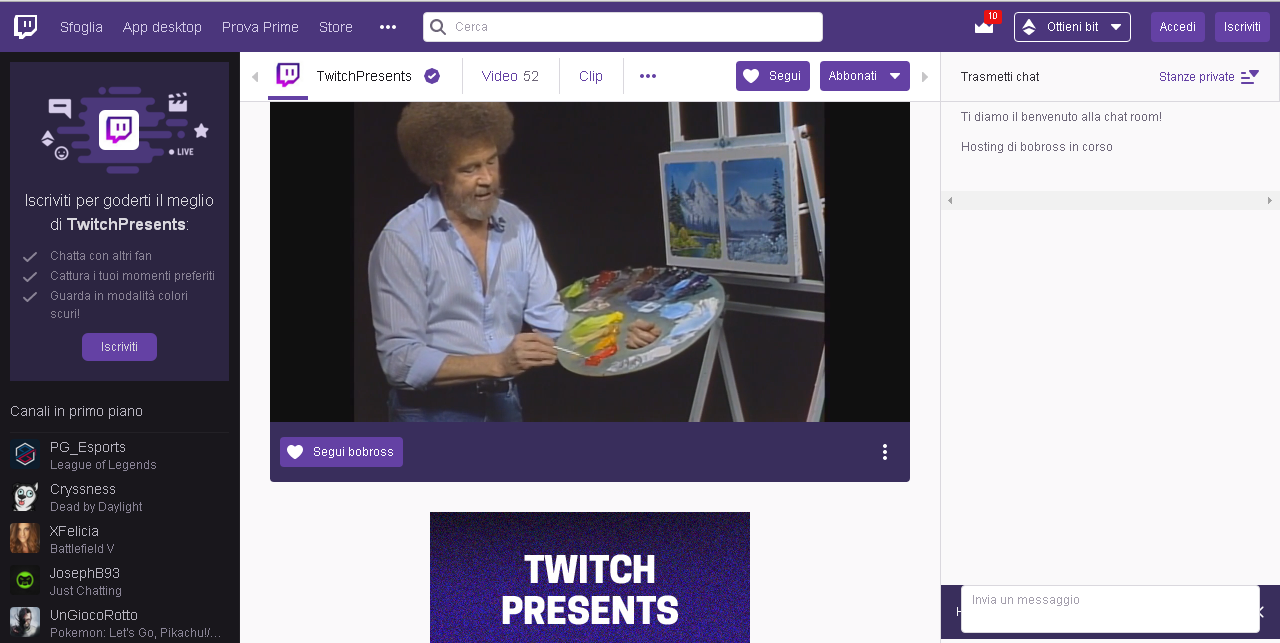Image resolution: width=1280 pixels, height=643 pixels.
Task: Switch to the Video 52 tab
Action: click(510, 76)
